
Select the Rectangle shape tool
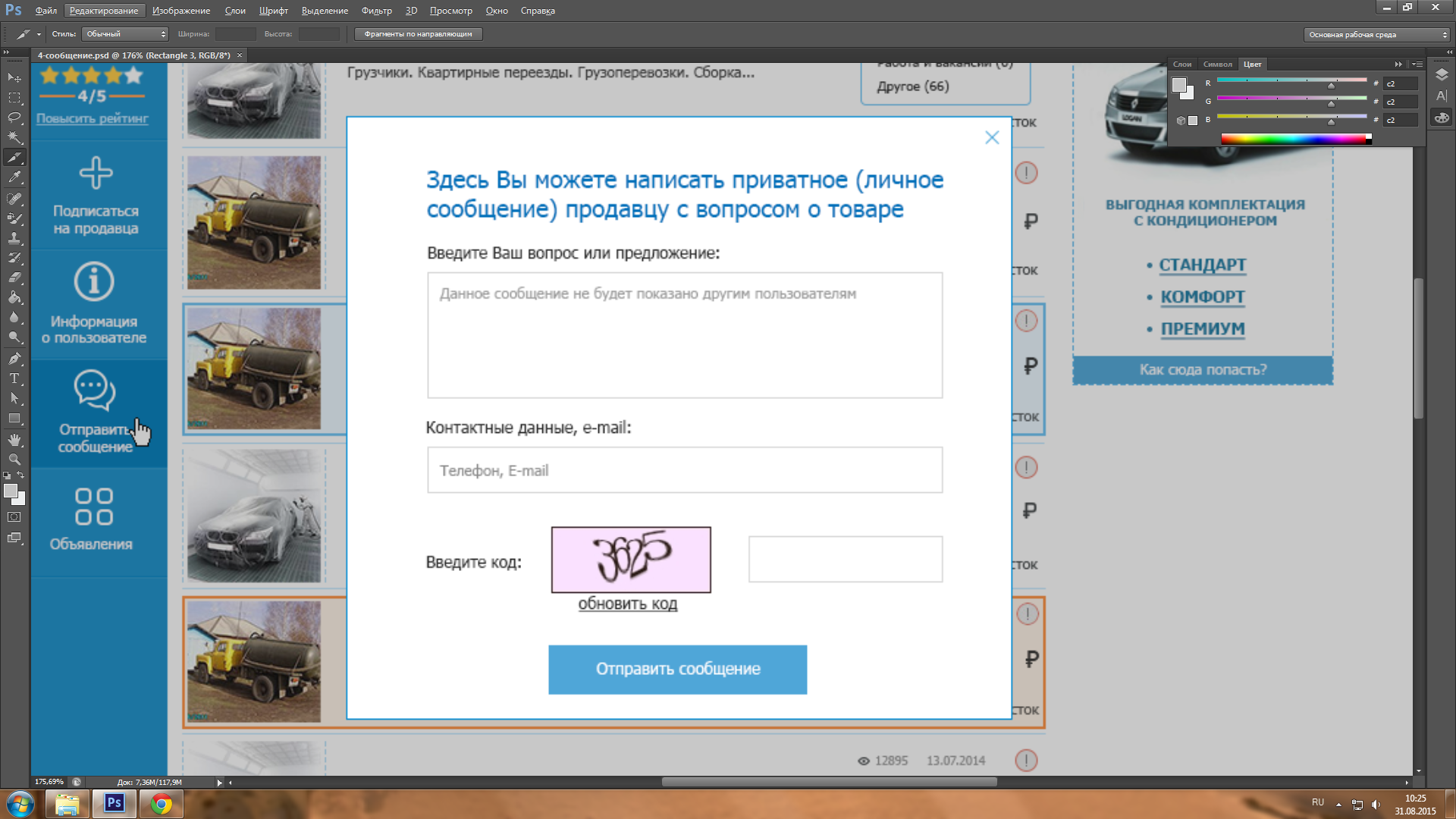14,418
